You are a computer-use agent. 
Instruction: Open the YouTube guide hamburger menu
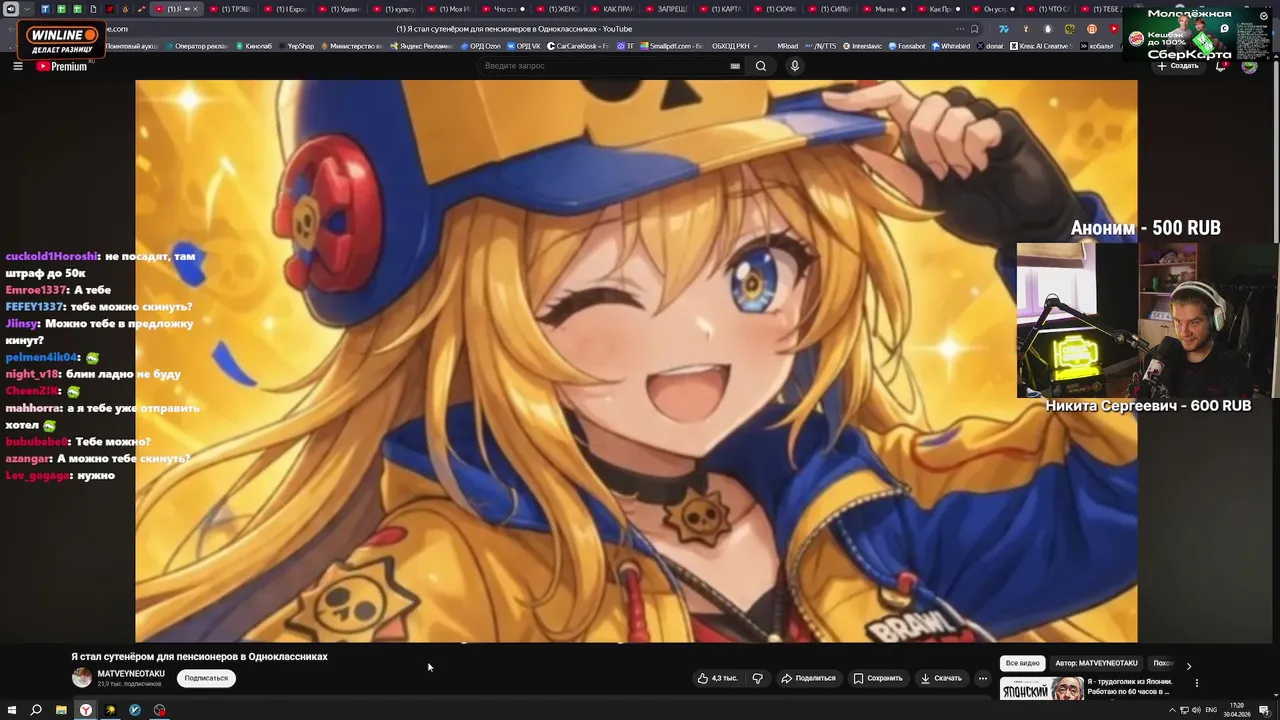(17, 66)
